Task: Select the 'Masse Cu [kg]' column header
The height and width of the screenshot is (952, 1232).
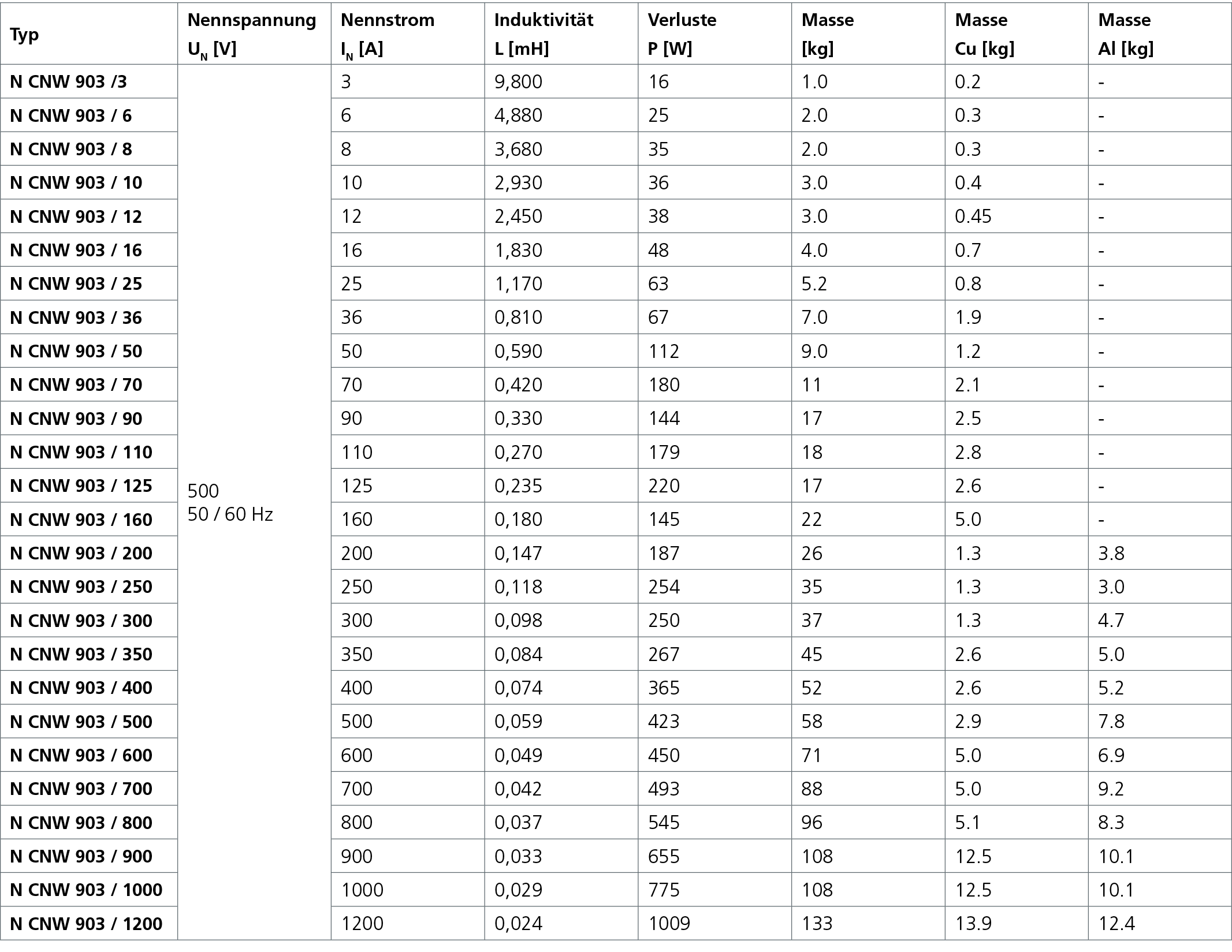Action: pos(1017,33)
